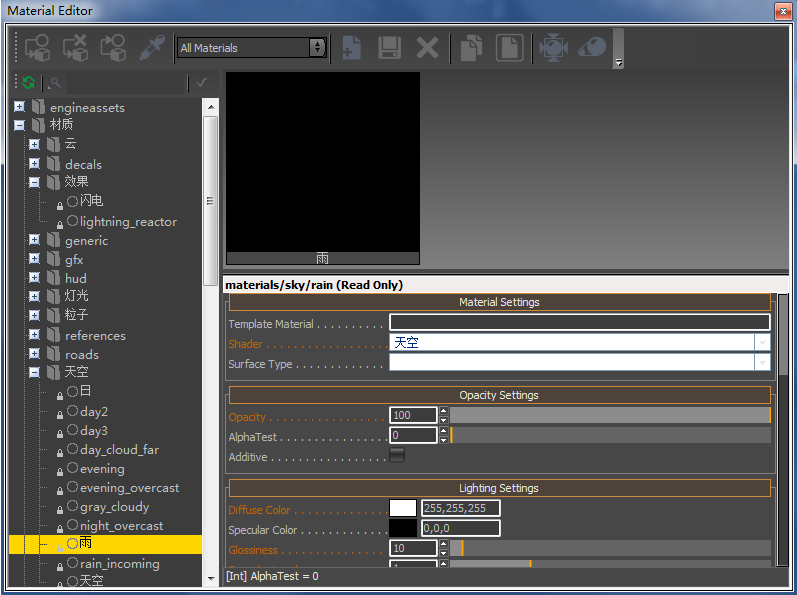Click the checkmark filter icon
This screenshot has height=595, width=797.
(202, 82)
